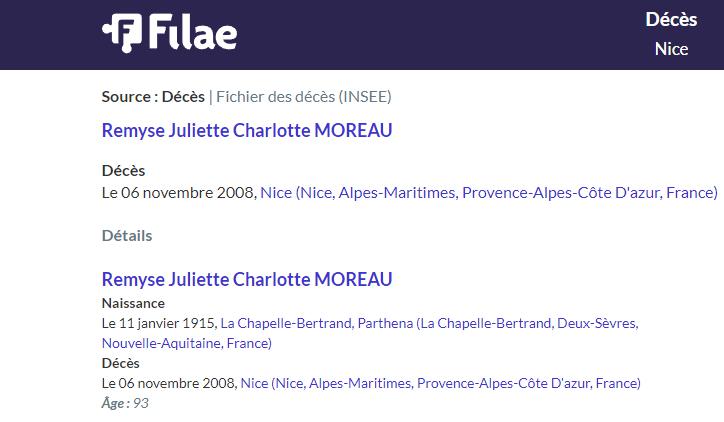Click the "Source : Décès" label
This screenshot has width=724, height=422.
click(x=153, y=96)
